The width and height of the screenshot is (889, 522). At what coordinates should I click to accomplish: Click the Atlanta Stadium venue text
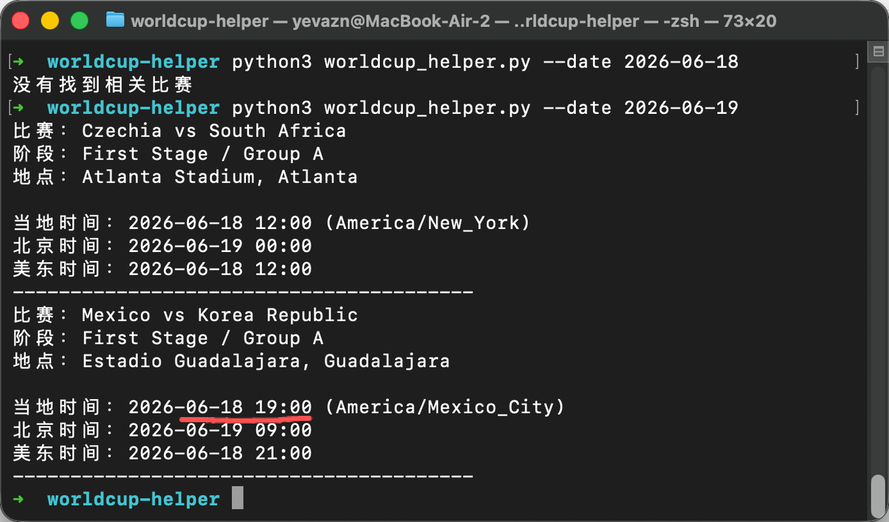coord(168,176)
